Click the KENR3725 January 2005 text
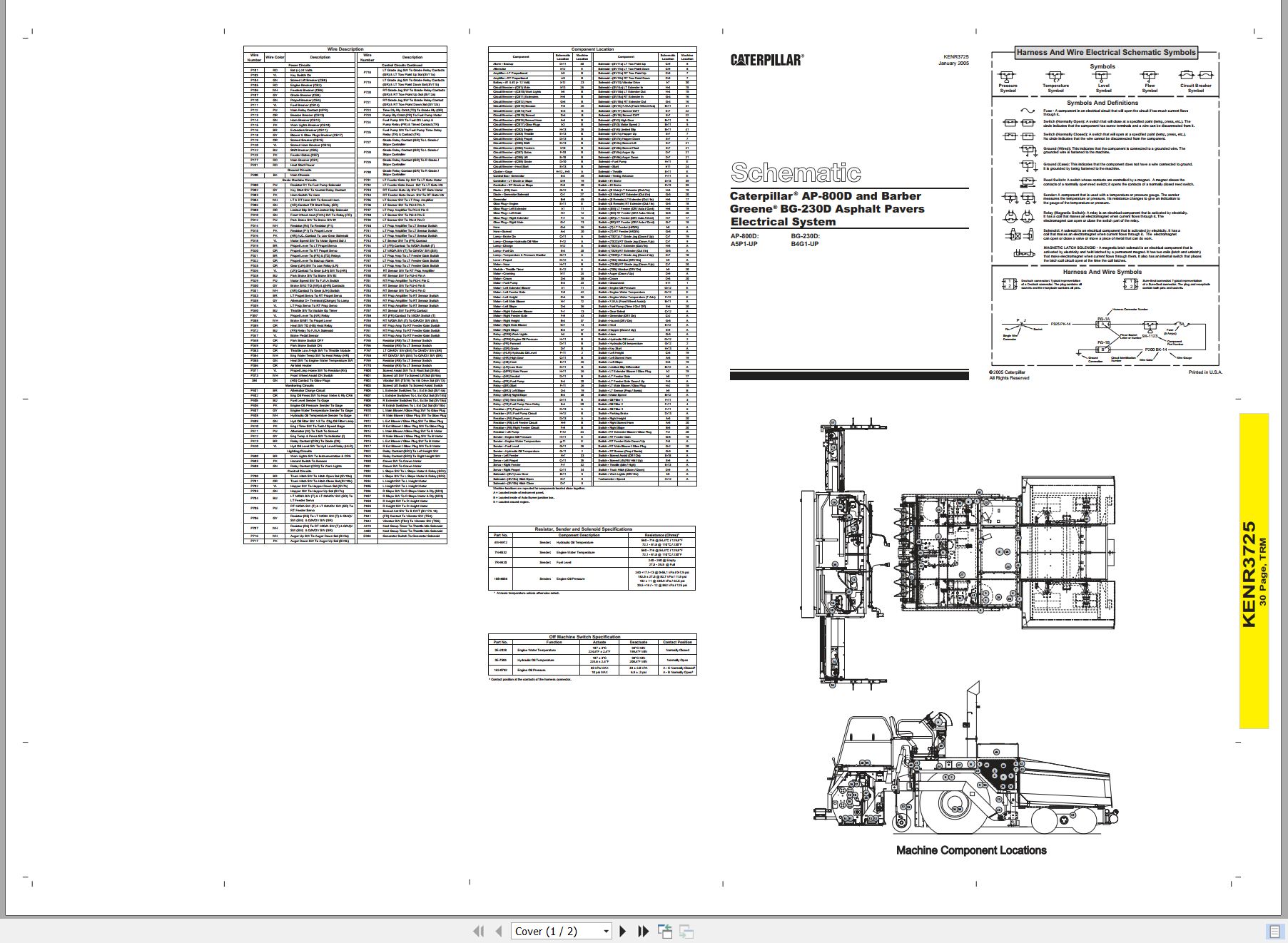Viewport: 1288px width, 943px height. tap(953, 60)
